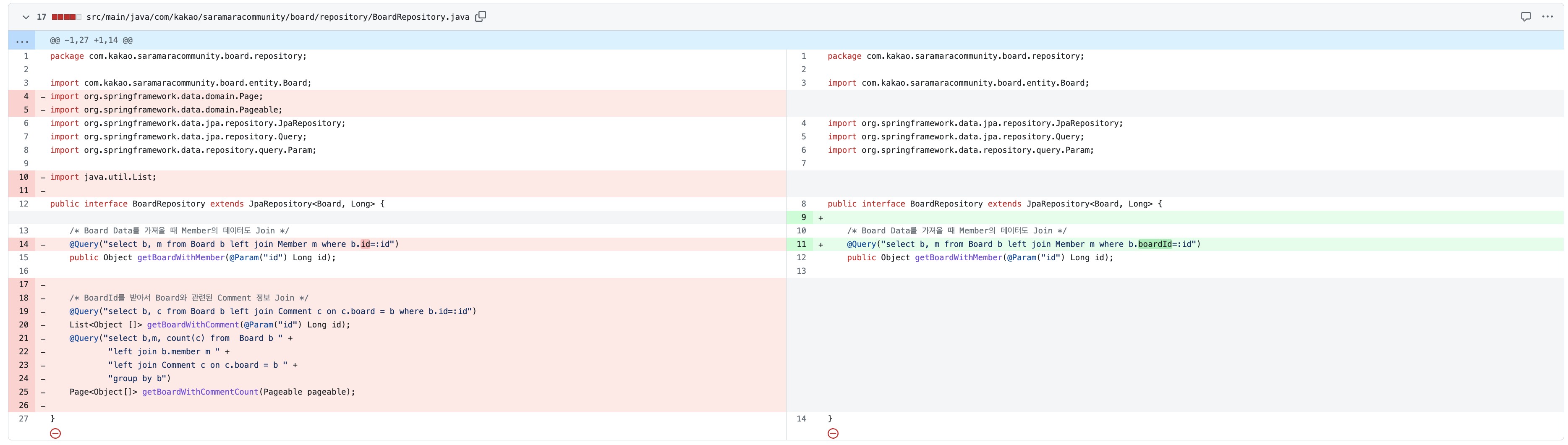Open the file comment icon
1568x445 pixels.
click(x=1525, y=16)
